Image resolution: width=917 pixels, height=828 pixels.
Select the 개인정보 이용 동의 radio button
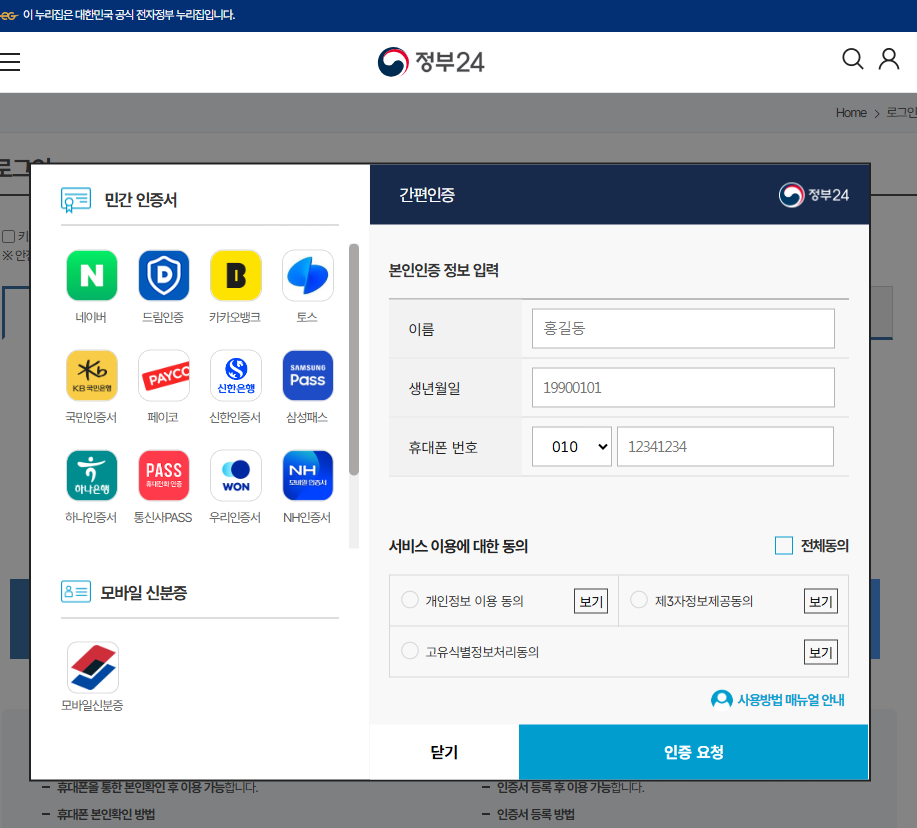(x=410, y=598)
